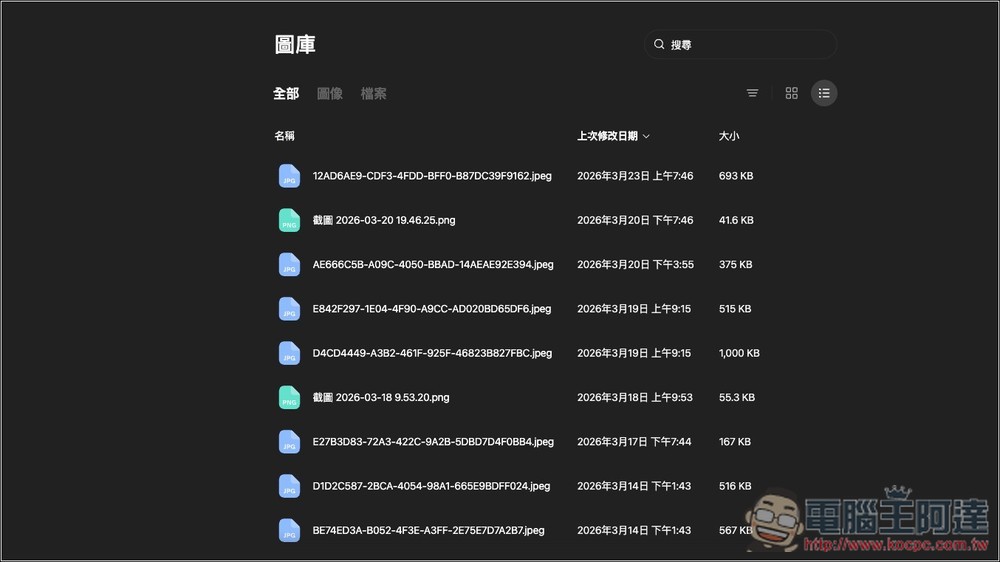This screenshot has width=1000, height=562.
Task: Click JPG icon for 12AD6AE9 file
Action: [x=289, y=175]
